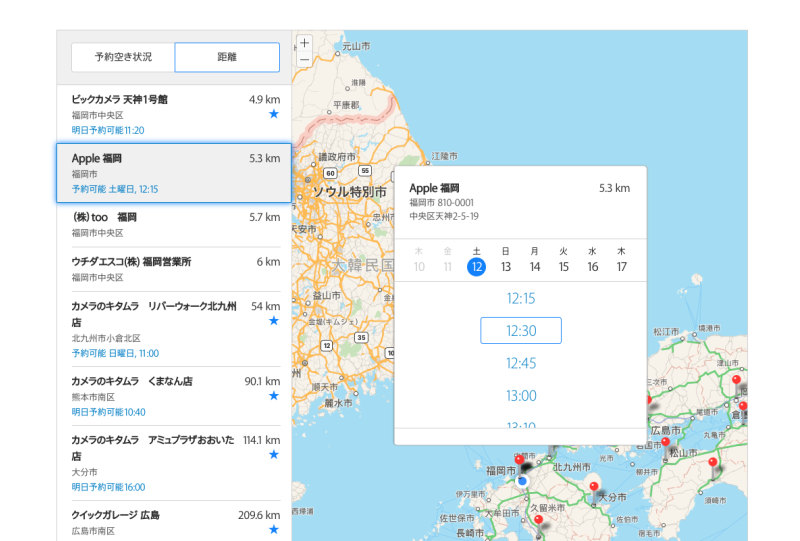Open クイックガレージ 広島 entry
The height and width of the screenshot is (541, 800).
tap(174, 521)
